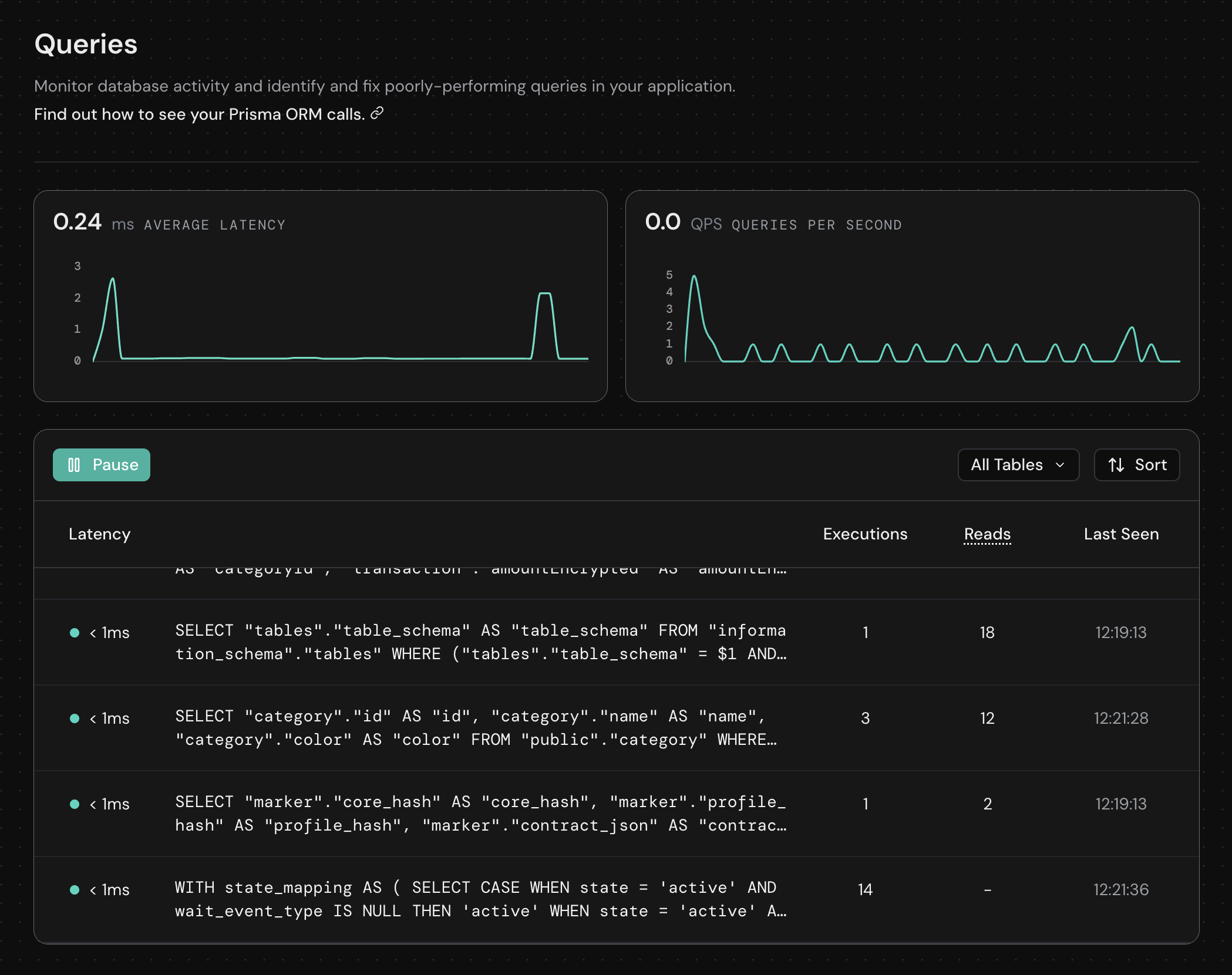Click the '< 1ms' latency of state_mapping query
The width and height of the screenshot is (1232, 975).
coord(109,889)
